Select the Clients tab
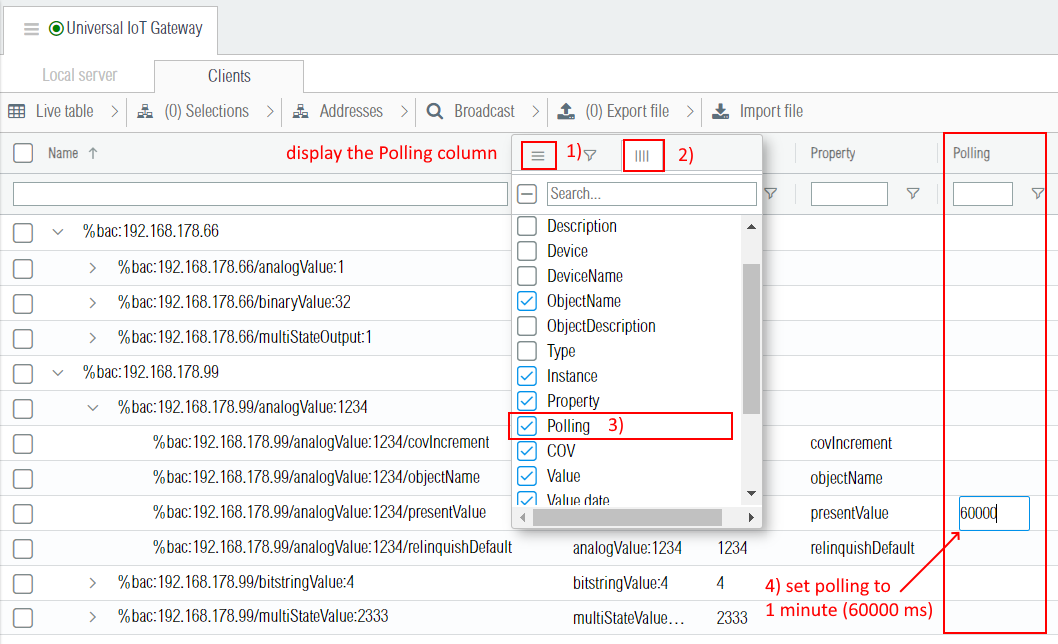The width and height of the screenshot is (1058, 644). (229, 76)
